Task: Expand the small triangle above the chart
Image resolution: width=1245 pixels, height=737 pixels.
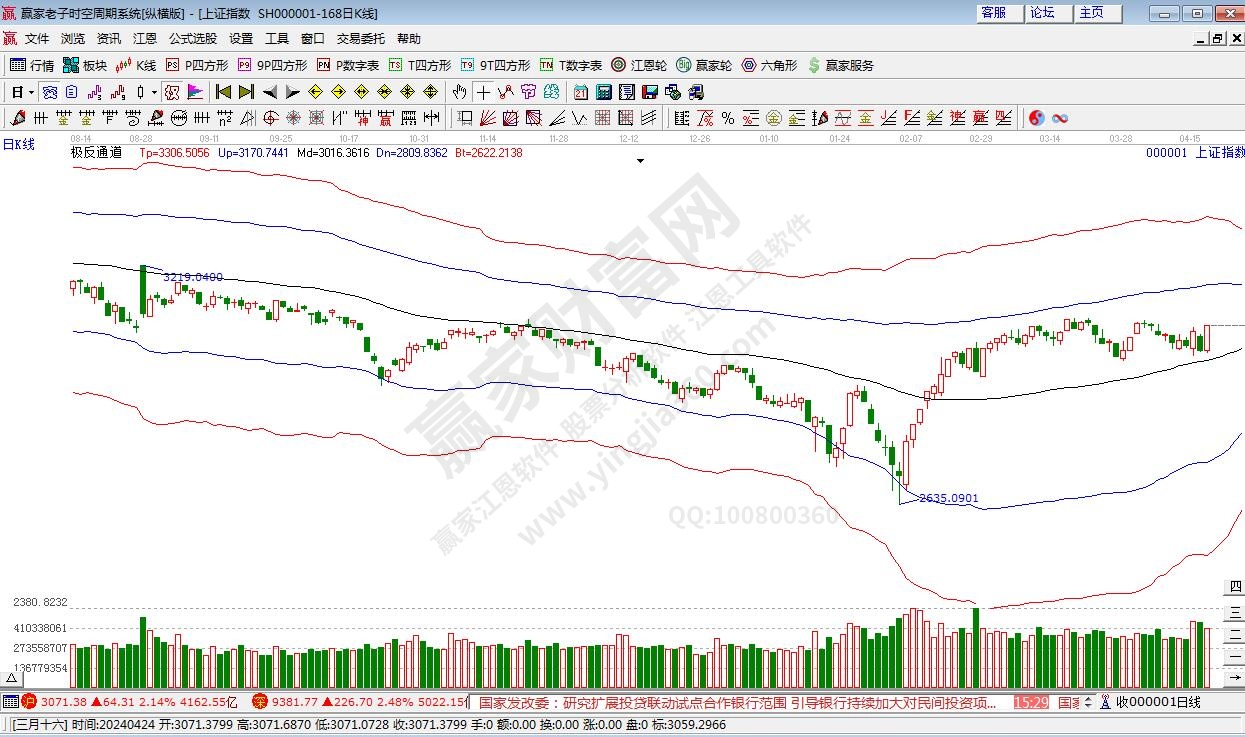Action: [x=640, y=160]
